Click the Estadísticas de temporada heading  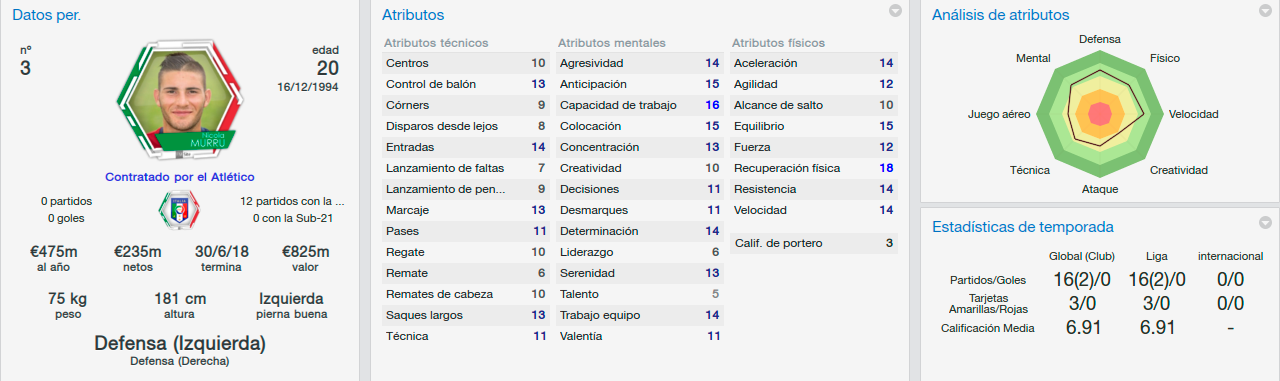tap(1022, 227)
